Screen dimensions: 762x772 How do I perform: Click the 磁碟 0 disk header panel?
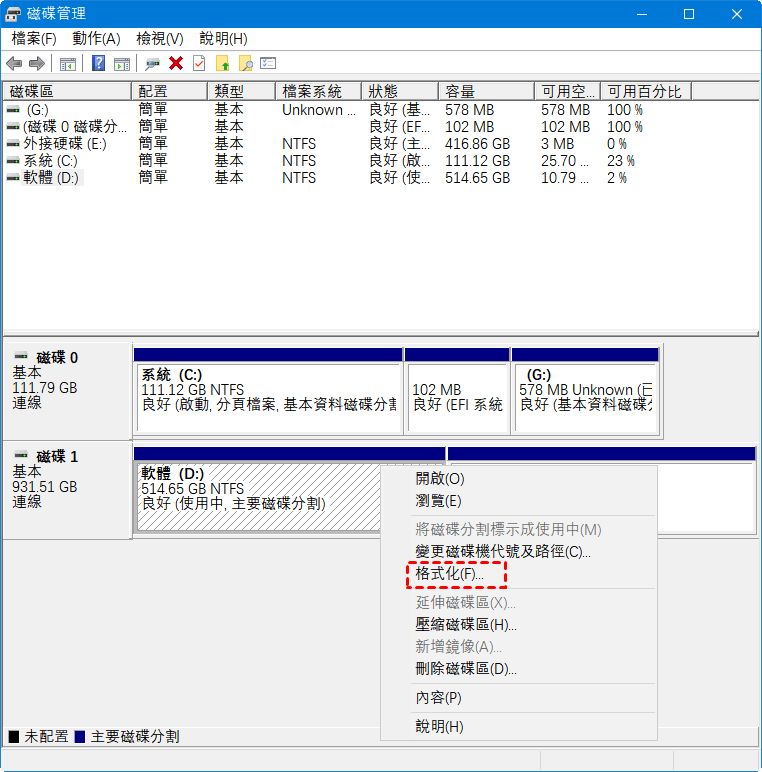click(x=67, y=391)
